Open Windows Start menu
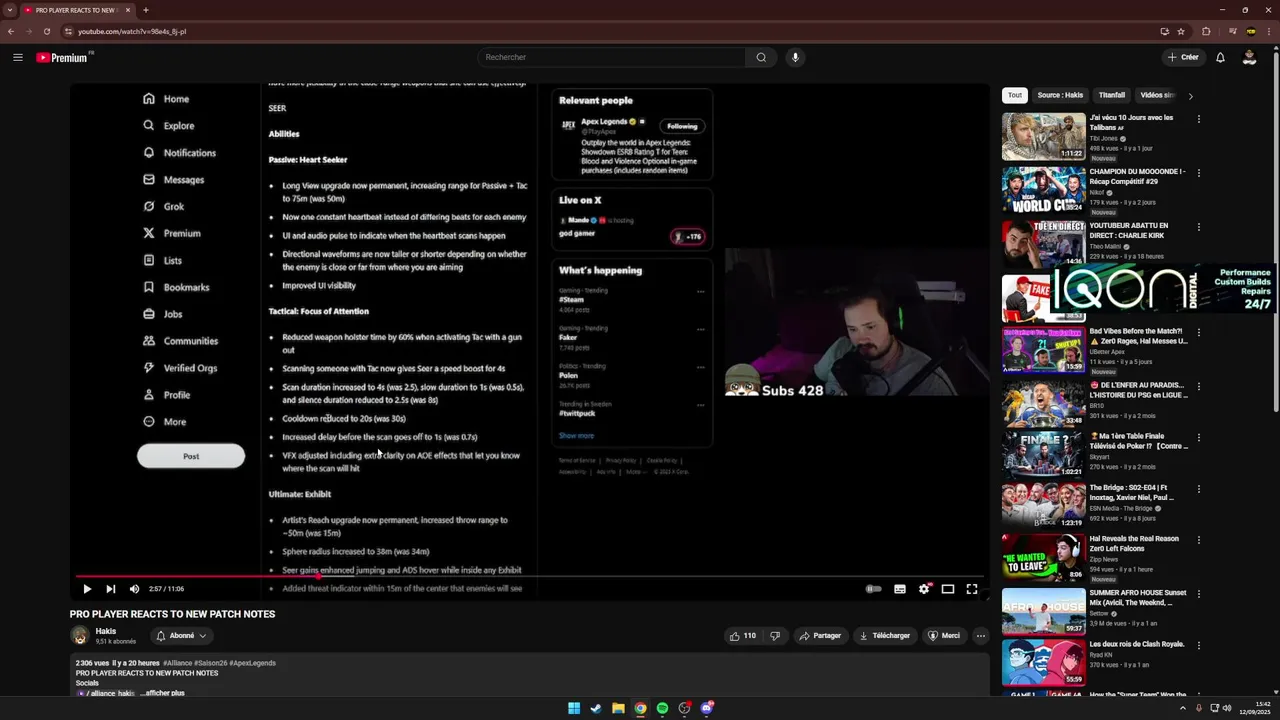Screen dimensions: 1280x720 coord(574,708)
